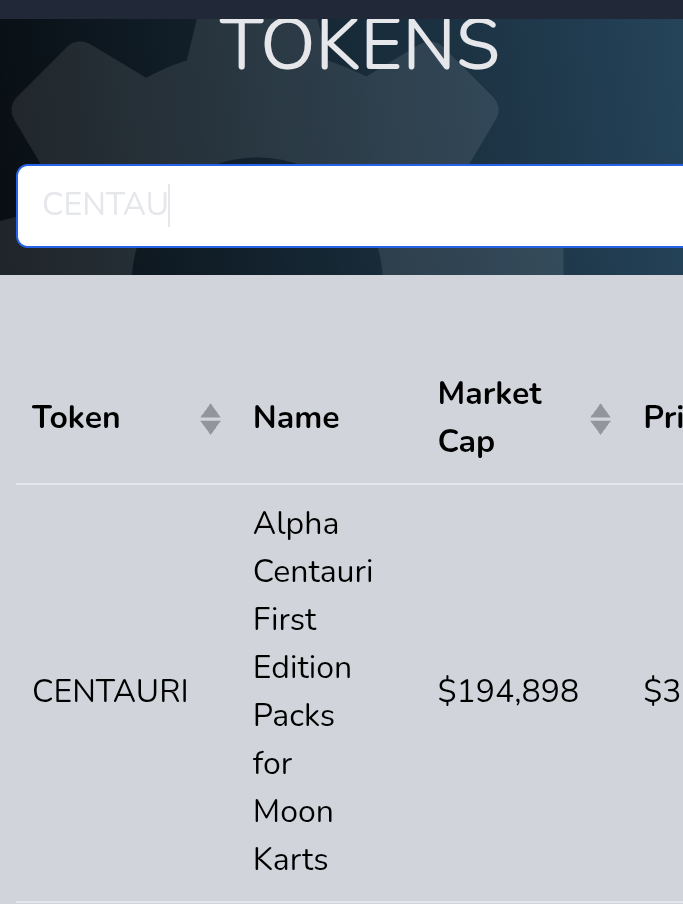Image resolution: width=683 pixels, height=904 pixels.
Task: Select the upward arrow beside Token header
Action: 210,411
